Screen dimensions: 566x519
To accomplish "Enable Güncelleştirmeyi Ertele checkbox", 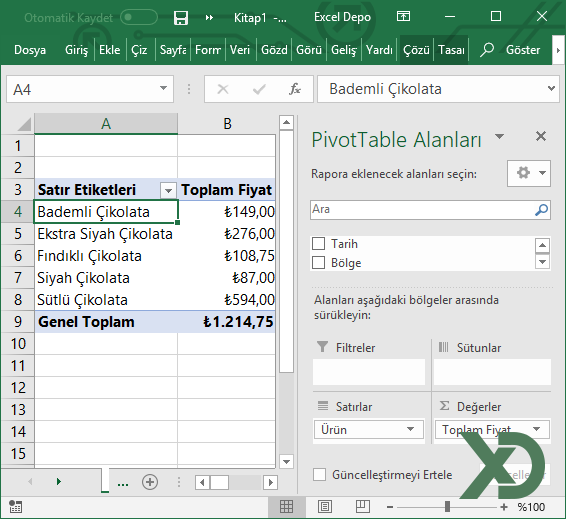I will pos(319,475).
